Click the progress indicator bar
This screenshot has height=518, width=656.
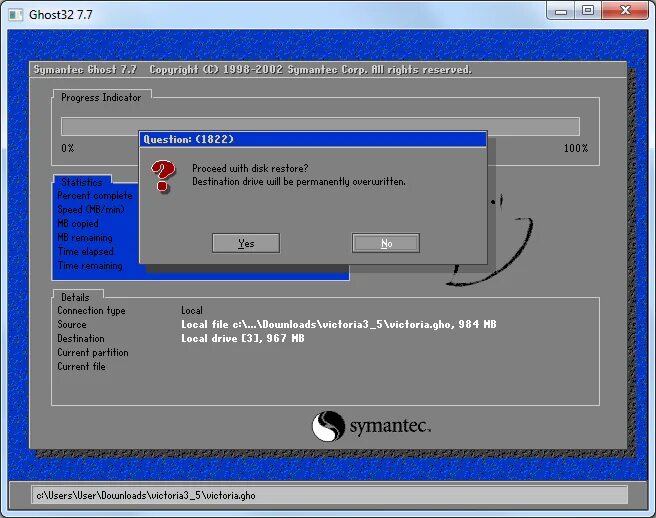point(320,126)
